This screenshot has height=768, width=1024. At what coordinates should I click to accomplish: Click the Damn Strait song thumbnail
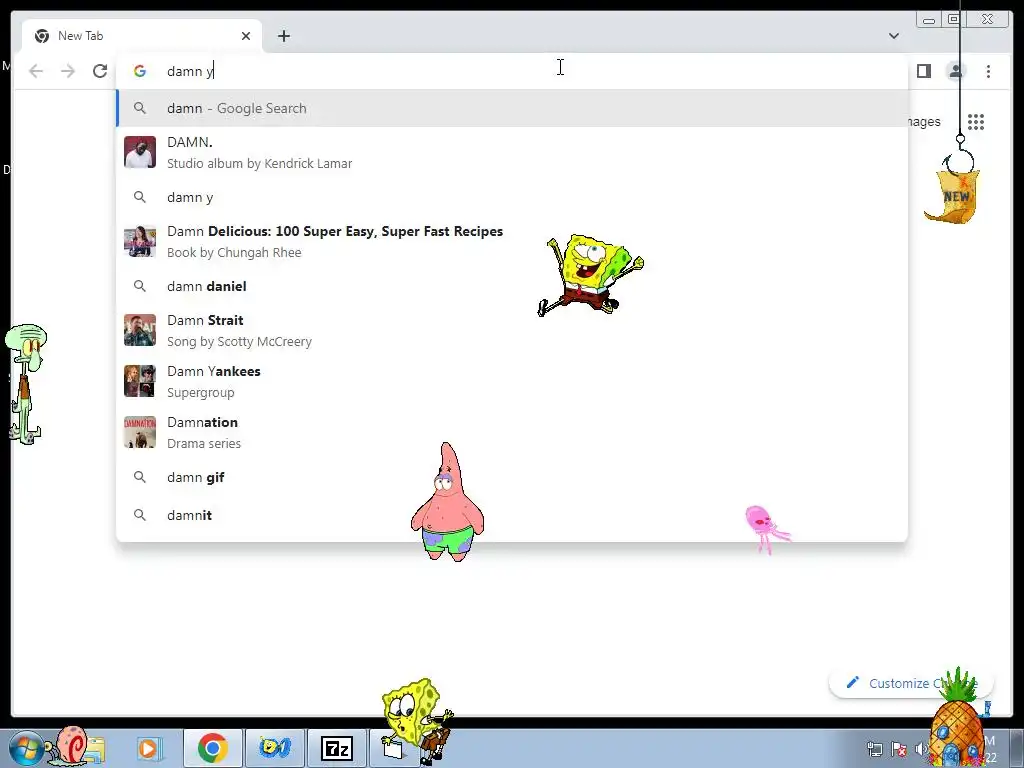140,330
